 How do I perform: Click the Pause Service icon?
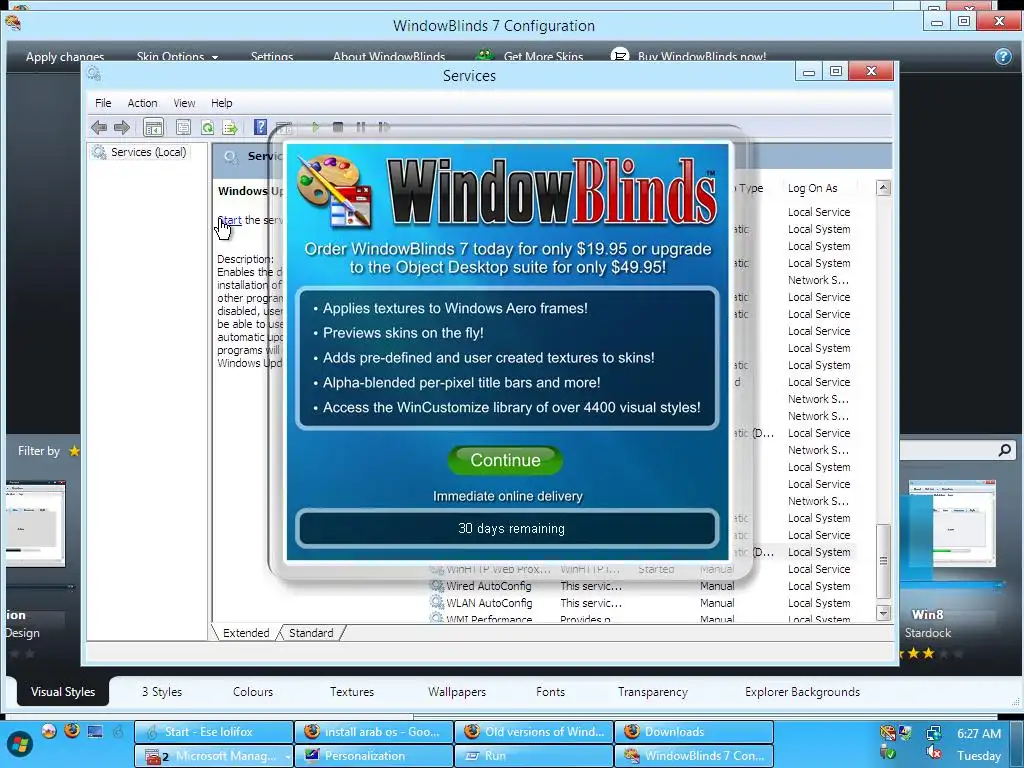pyautogui.click(x=360, y=127)
